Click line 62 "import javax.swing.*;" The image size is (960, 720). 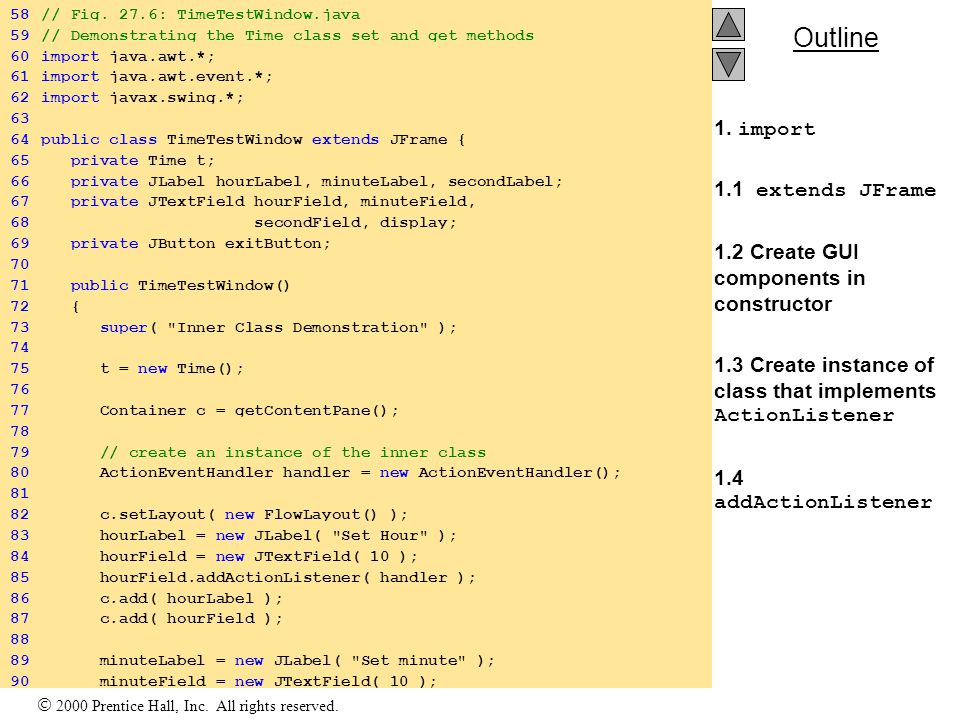coord(142,97)
